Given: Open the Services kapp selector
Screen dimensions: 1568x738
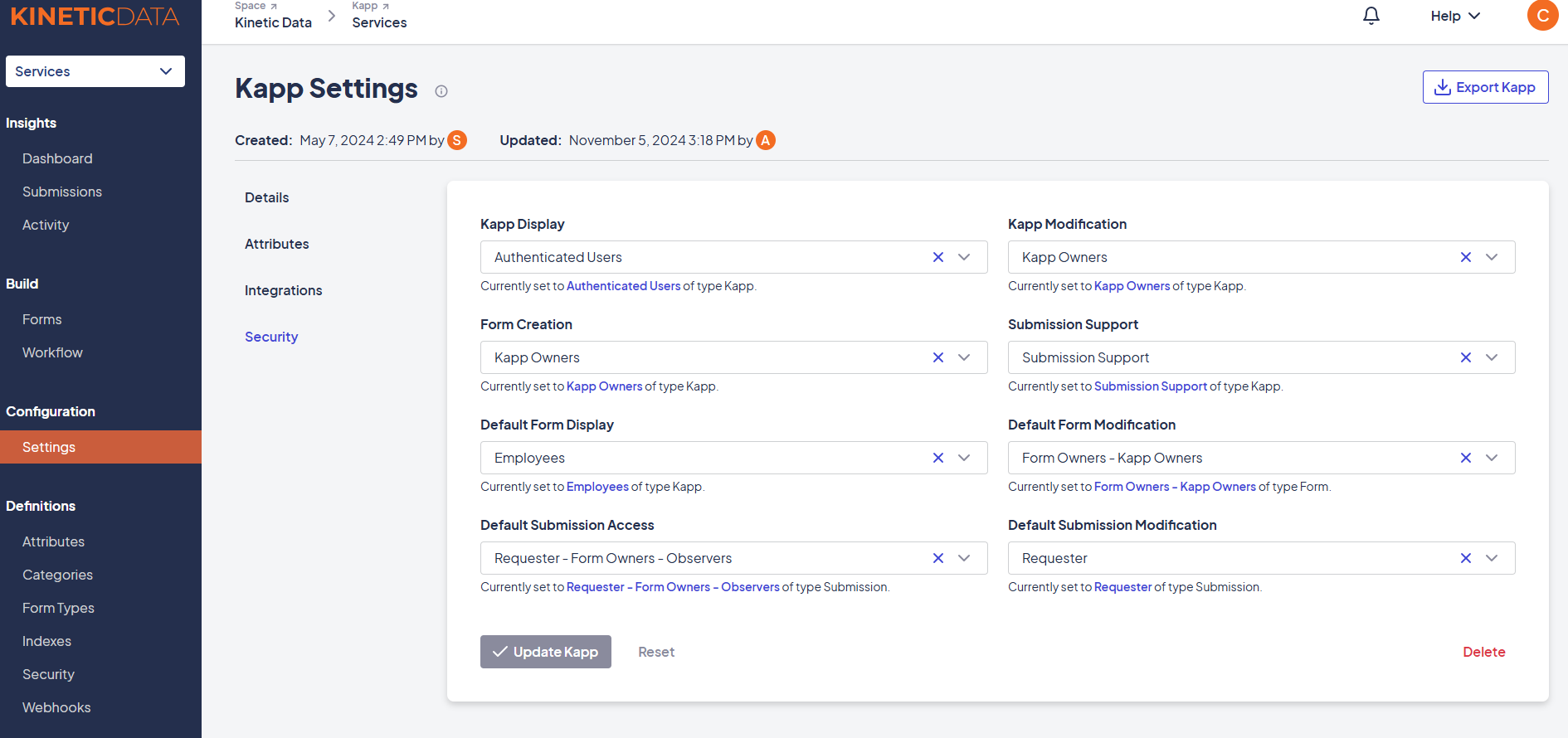Looking at the screenshot, I should (95, 71).
